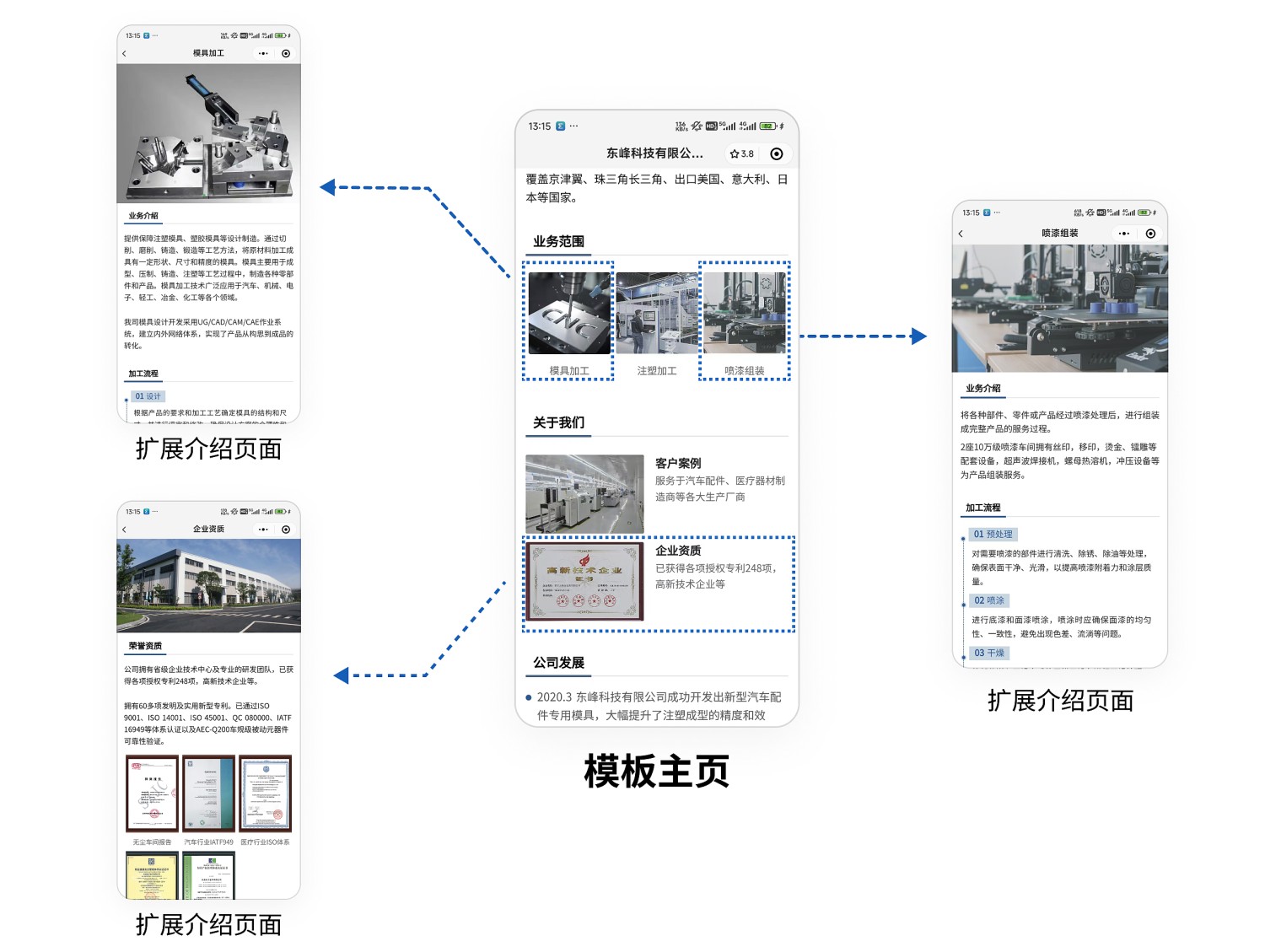Viewport: 1265px width, 952px height.
Task: Open the three-dot menu on 喷漆组装 page
Action: 1123,234
